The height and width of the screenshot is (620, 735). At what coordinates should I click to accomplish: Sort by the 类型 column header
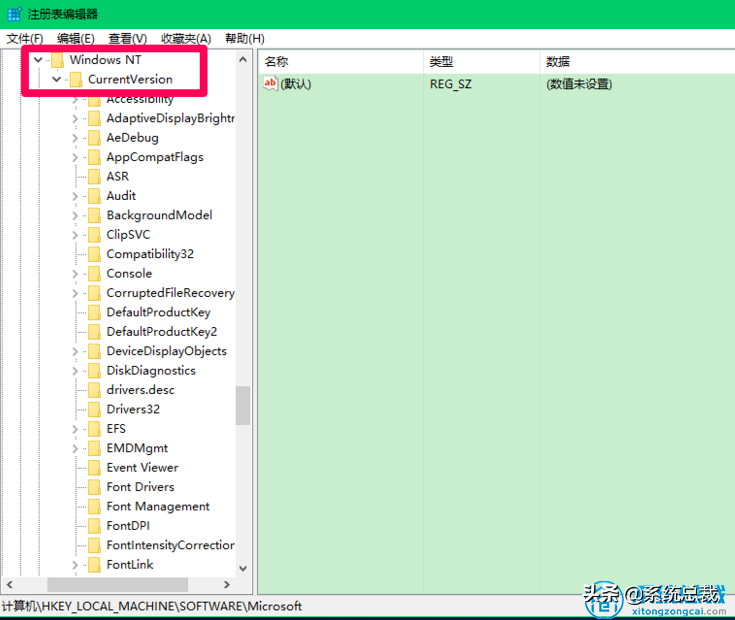[x=481, y=61]
